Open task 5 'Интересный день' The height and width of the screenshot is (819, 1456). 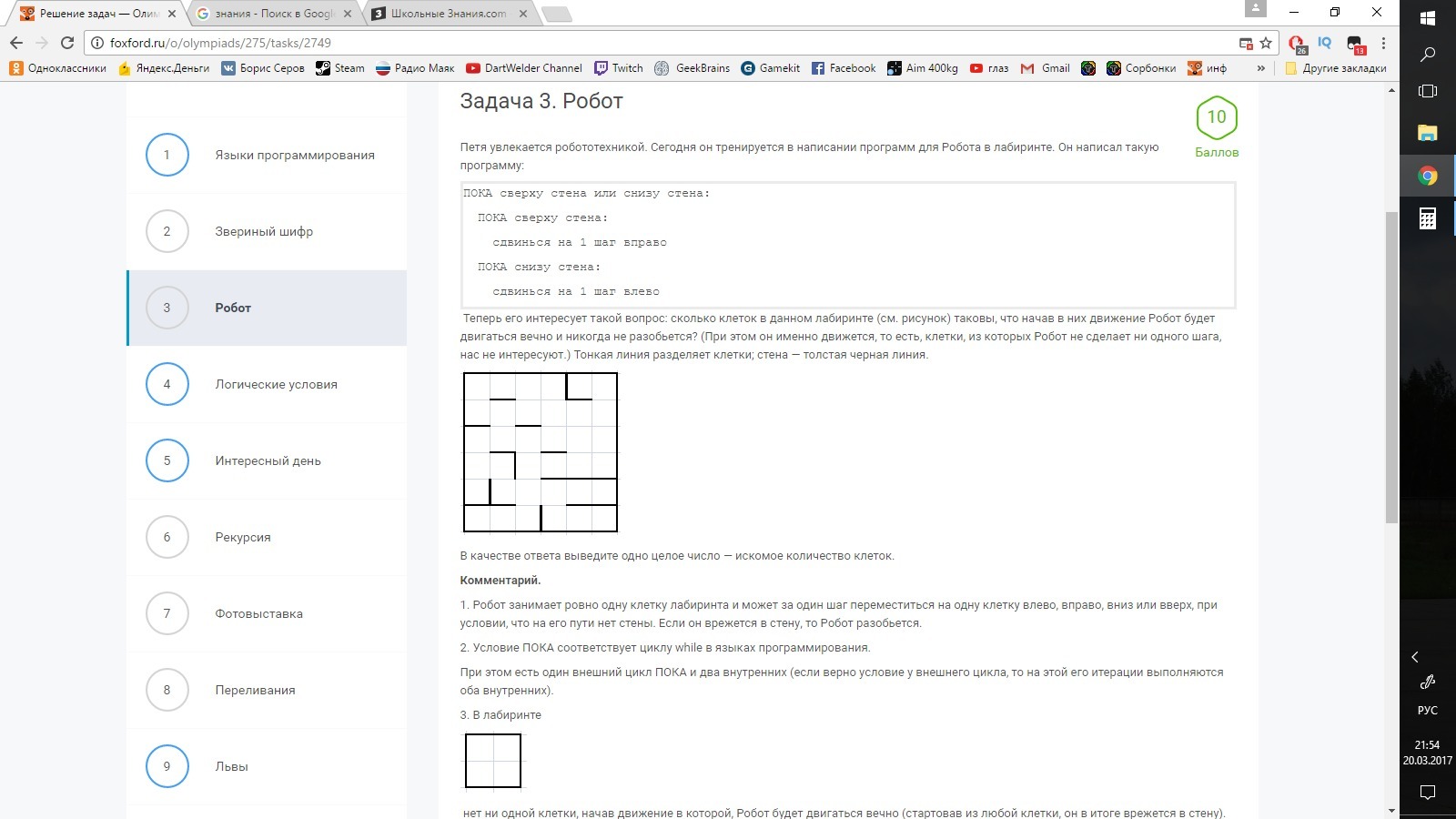click(x=267, y=460)
